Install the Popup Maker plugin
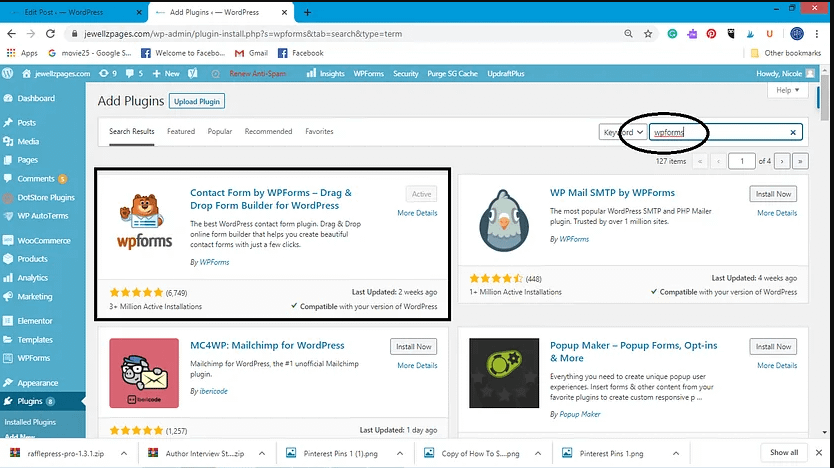Image resolution: width=834 pixels, height=468 pixels. (x=773, y=347)
